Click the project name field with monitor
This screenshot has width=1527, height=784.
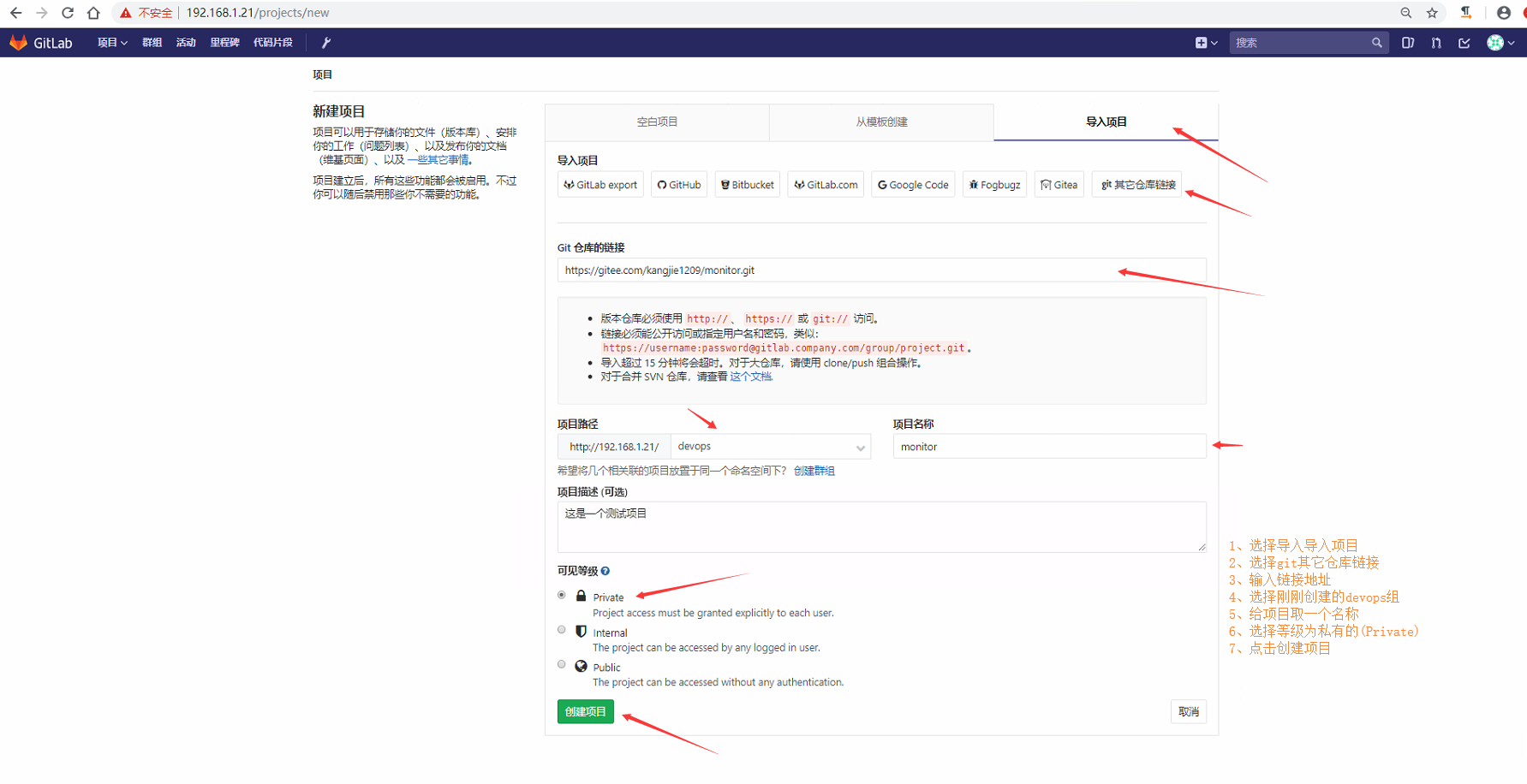[x=1050, y=447]
